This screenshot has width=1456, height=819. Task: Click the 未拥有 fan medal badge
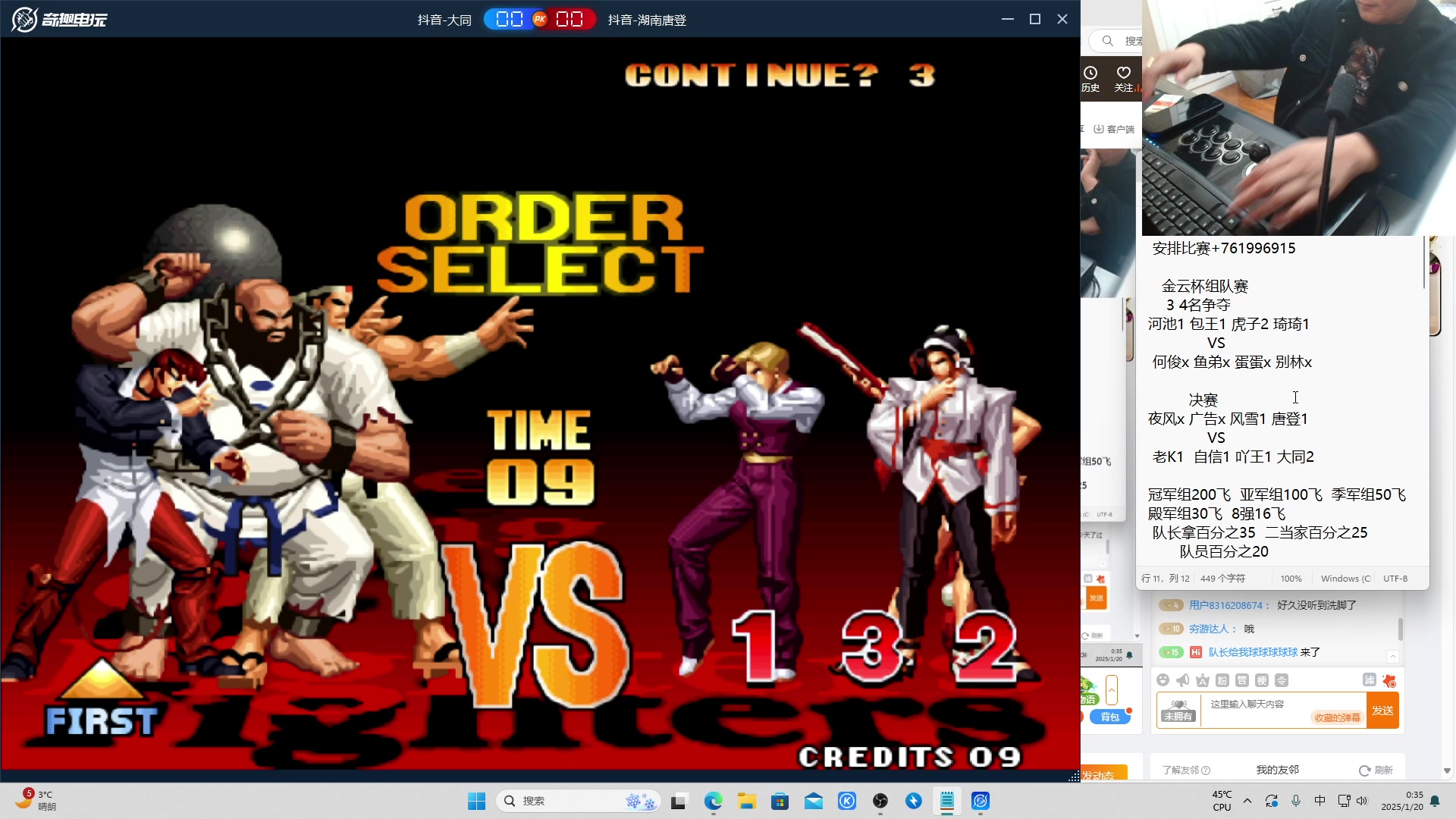click(x=1178, y=711)
